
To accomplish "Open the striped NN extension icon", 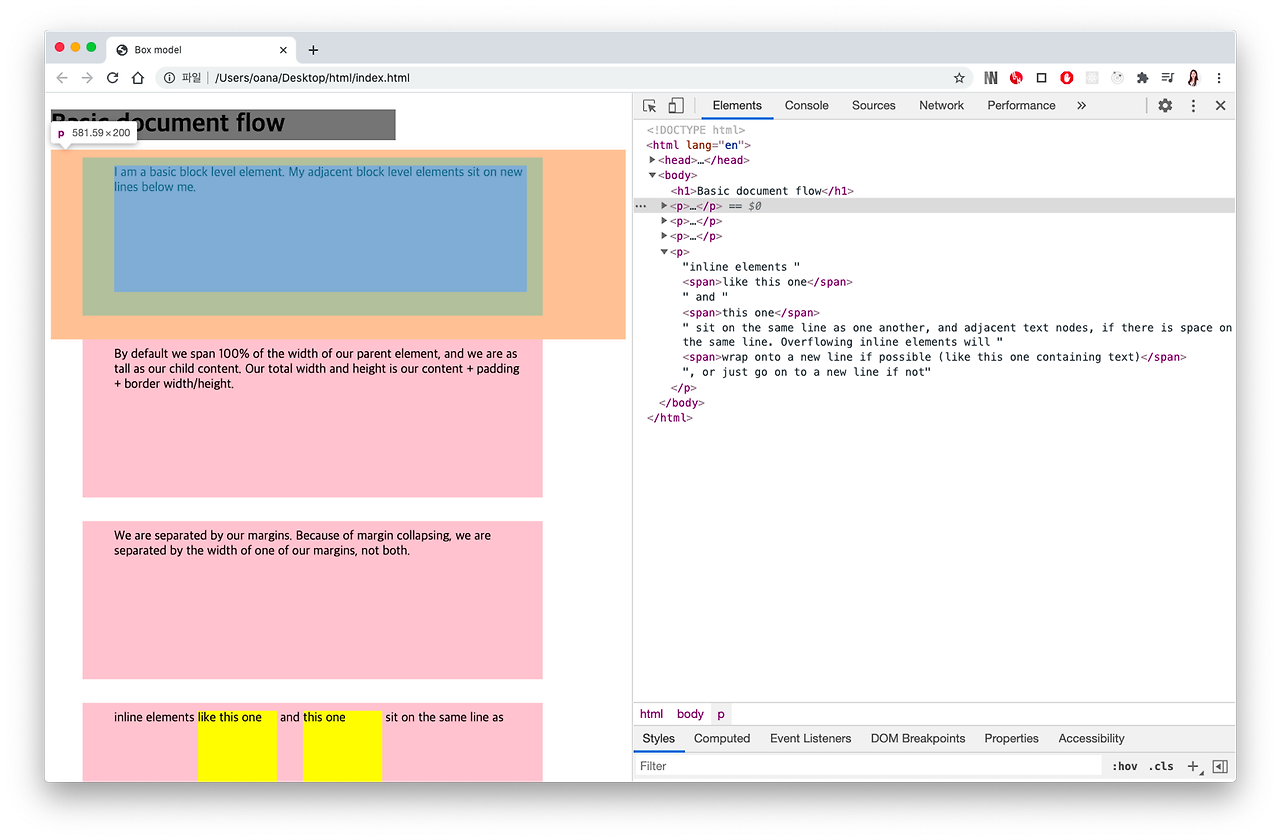I will 991,78.
